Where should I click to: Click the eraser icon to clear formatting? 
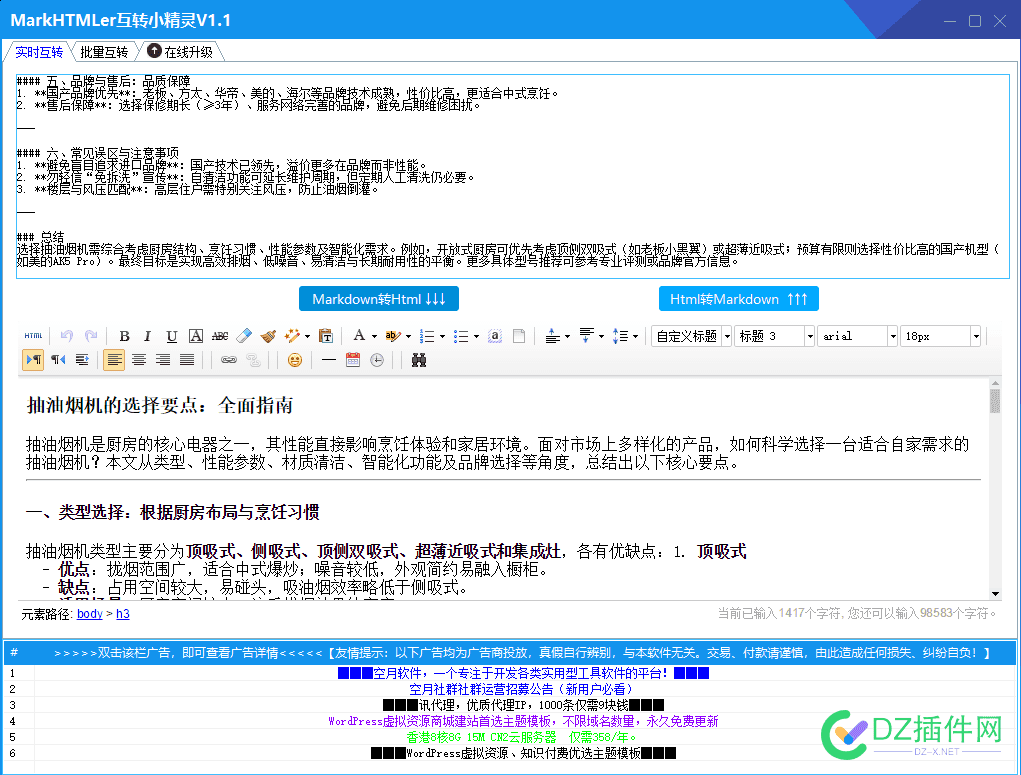pyautogui.click(x=244, y=336)
